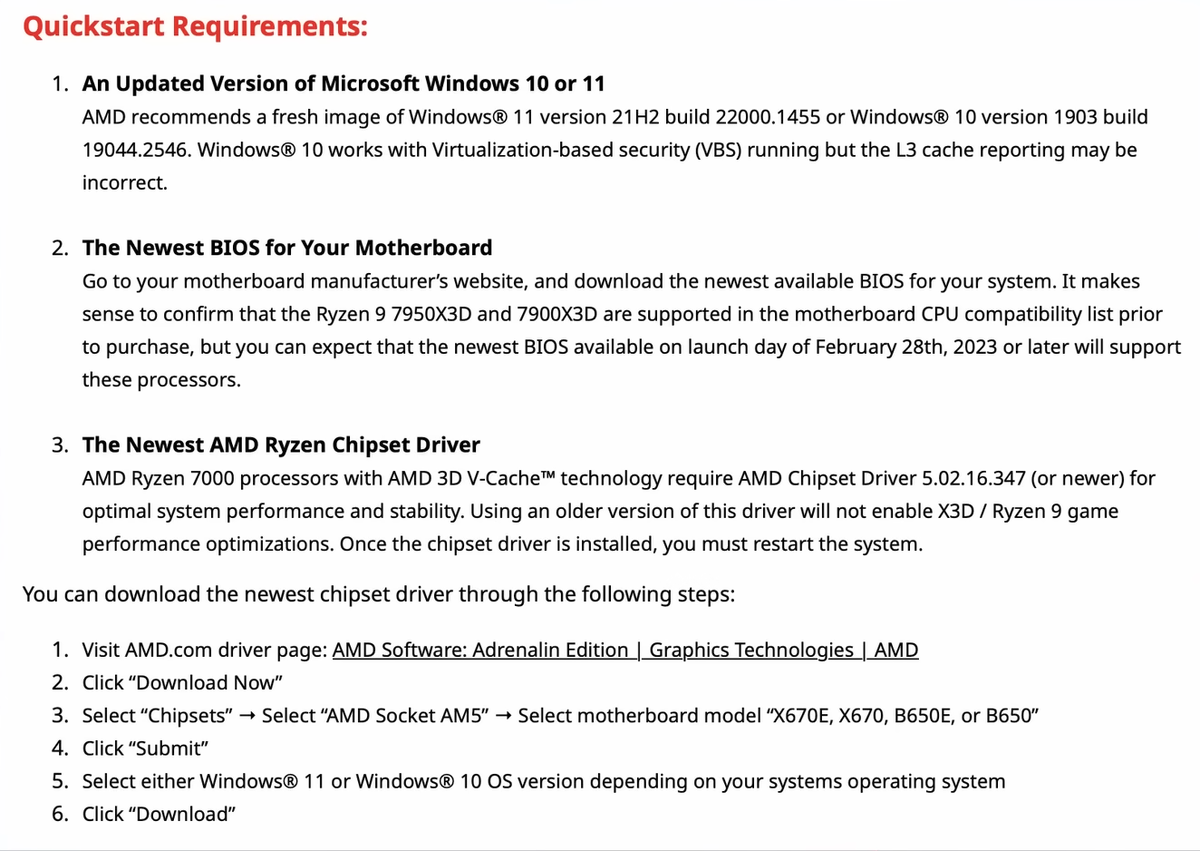Click the line starting "optimal system performance and stability"
Image resolution: width=1200 pixels, height=851 pixels.
[600, 512]
